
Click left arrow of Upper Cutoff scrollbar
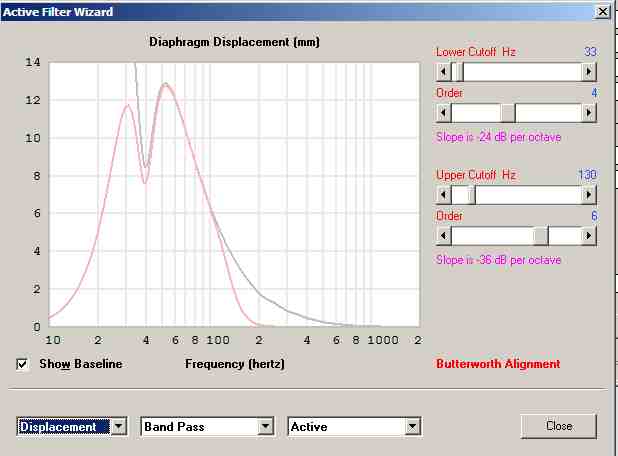coord(444,195)
